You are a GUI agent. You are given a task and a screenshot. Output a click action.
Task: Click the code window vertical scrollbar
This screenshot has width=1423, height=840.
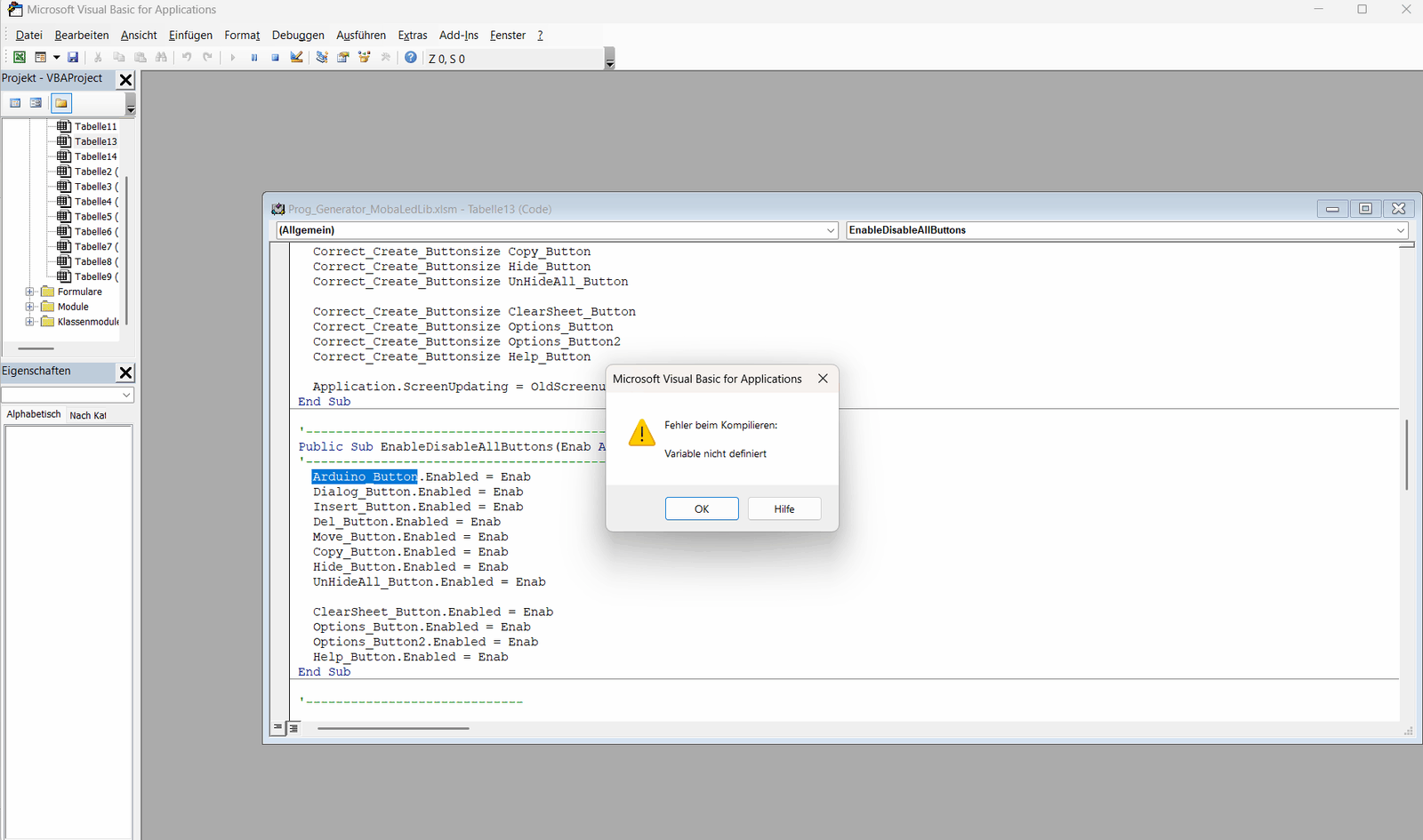(1406, 454)
